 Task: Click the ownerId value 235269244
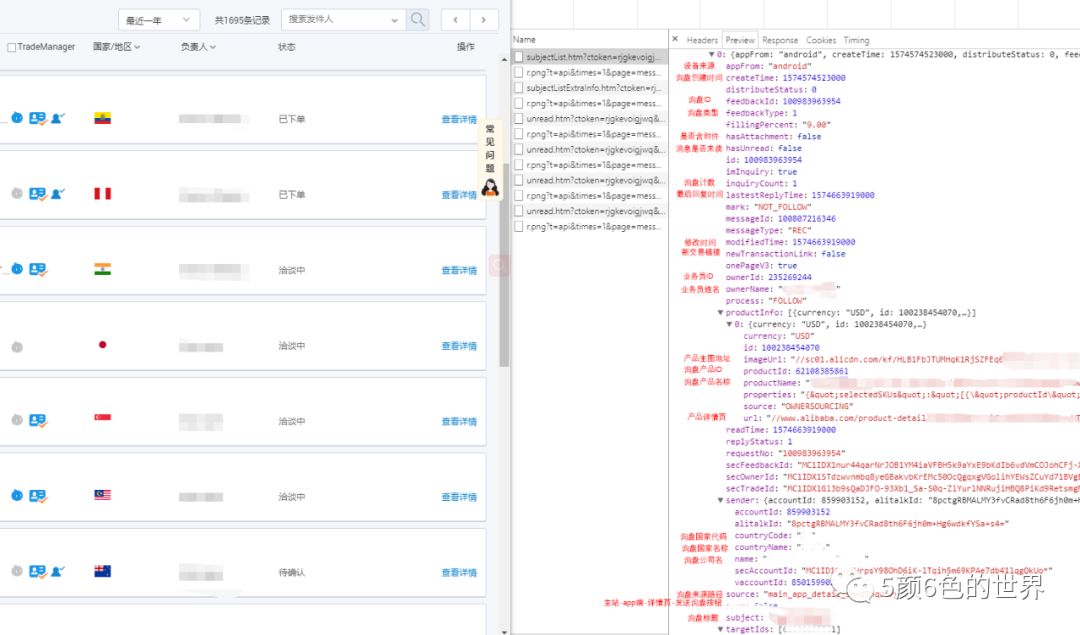(791, 278)
